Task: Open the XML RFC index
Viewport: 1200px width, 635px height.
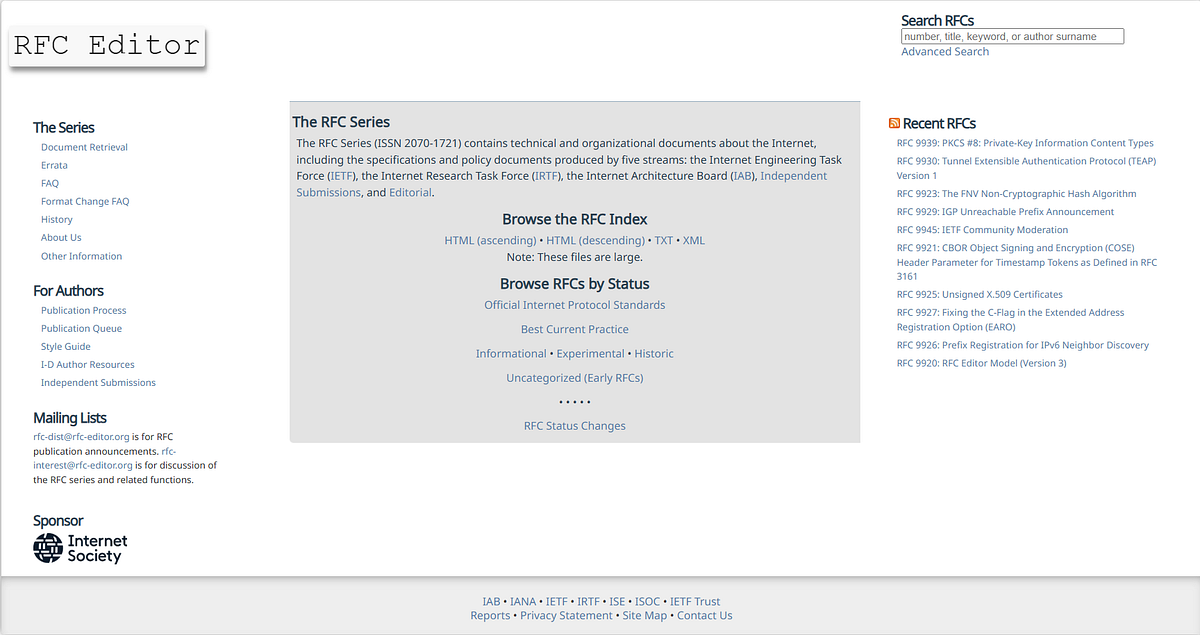Action: click(694, 241)
